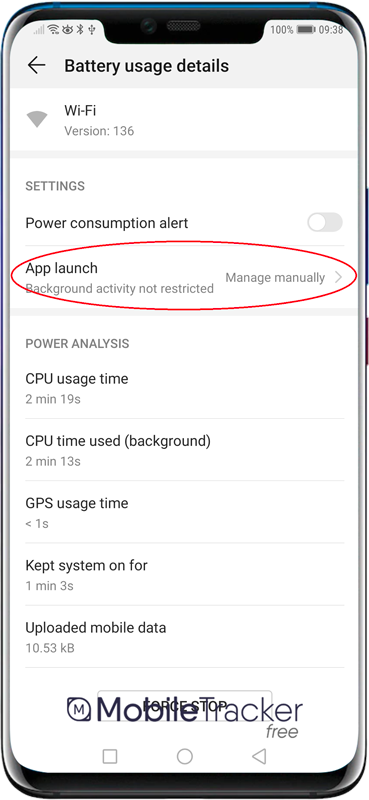Open the App launch setting
The width and height of the screenshot is (369, 800).
tap(184, 278)
